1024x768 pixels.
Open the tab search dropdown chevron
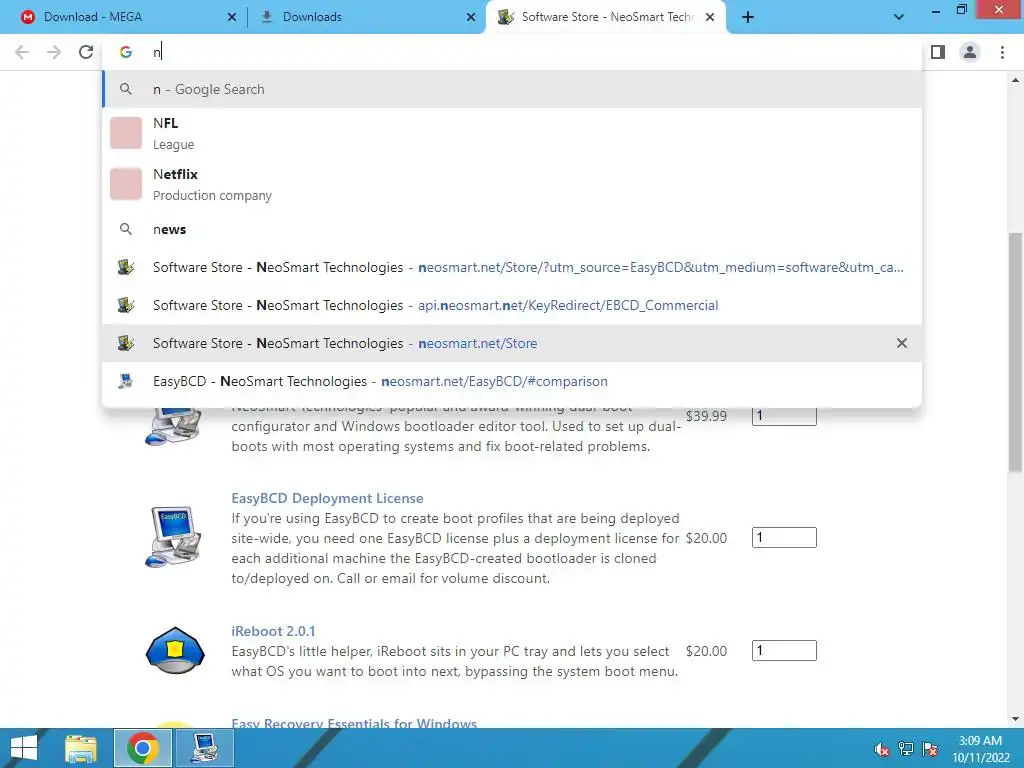point(899,17)
